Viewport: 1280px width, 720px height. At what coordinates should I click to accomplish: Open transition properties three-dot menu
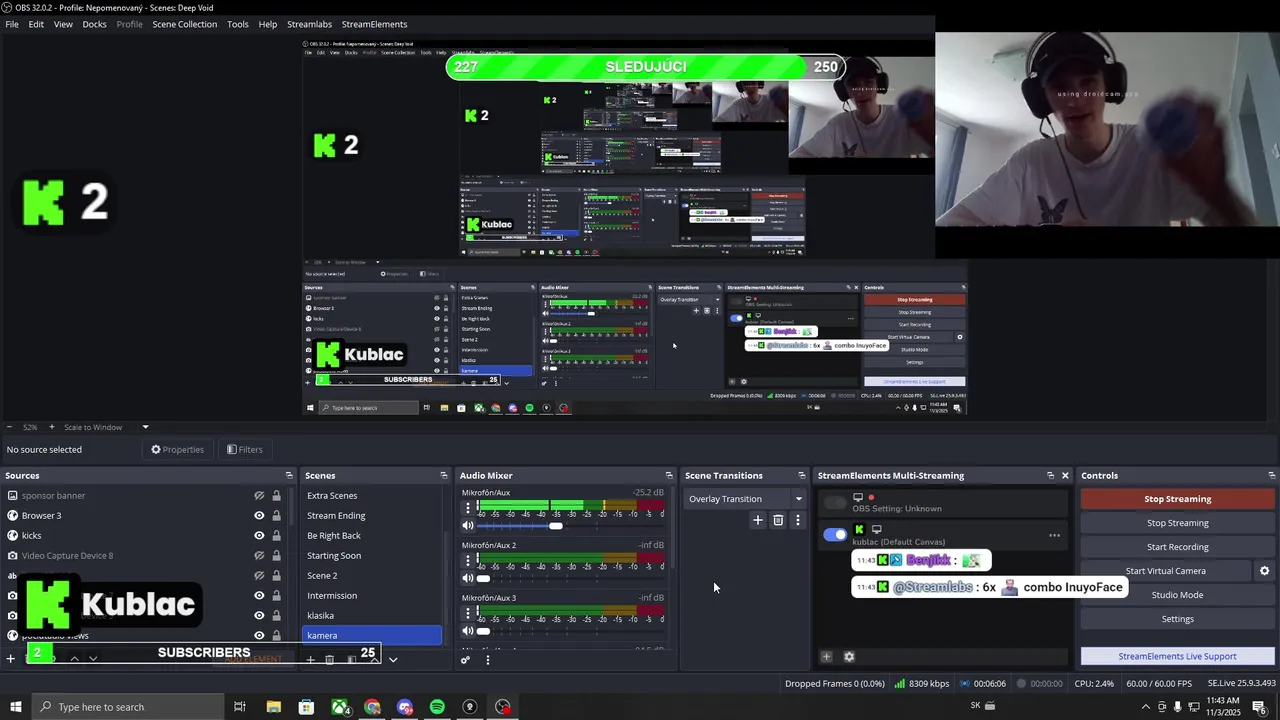pos(797,520)
